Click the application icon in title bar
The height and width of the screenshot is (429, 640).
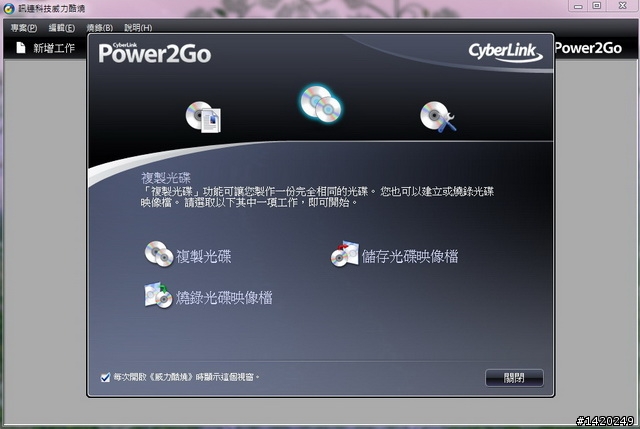9,8
